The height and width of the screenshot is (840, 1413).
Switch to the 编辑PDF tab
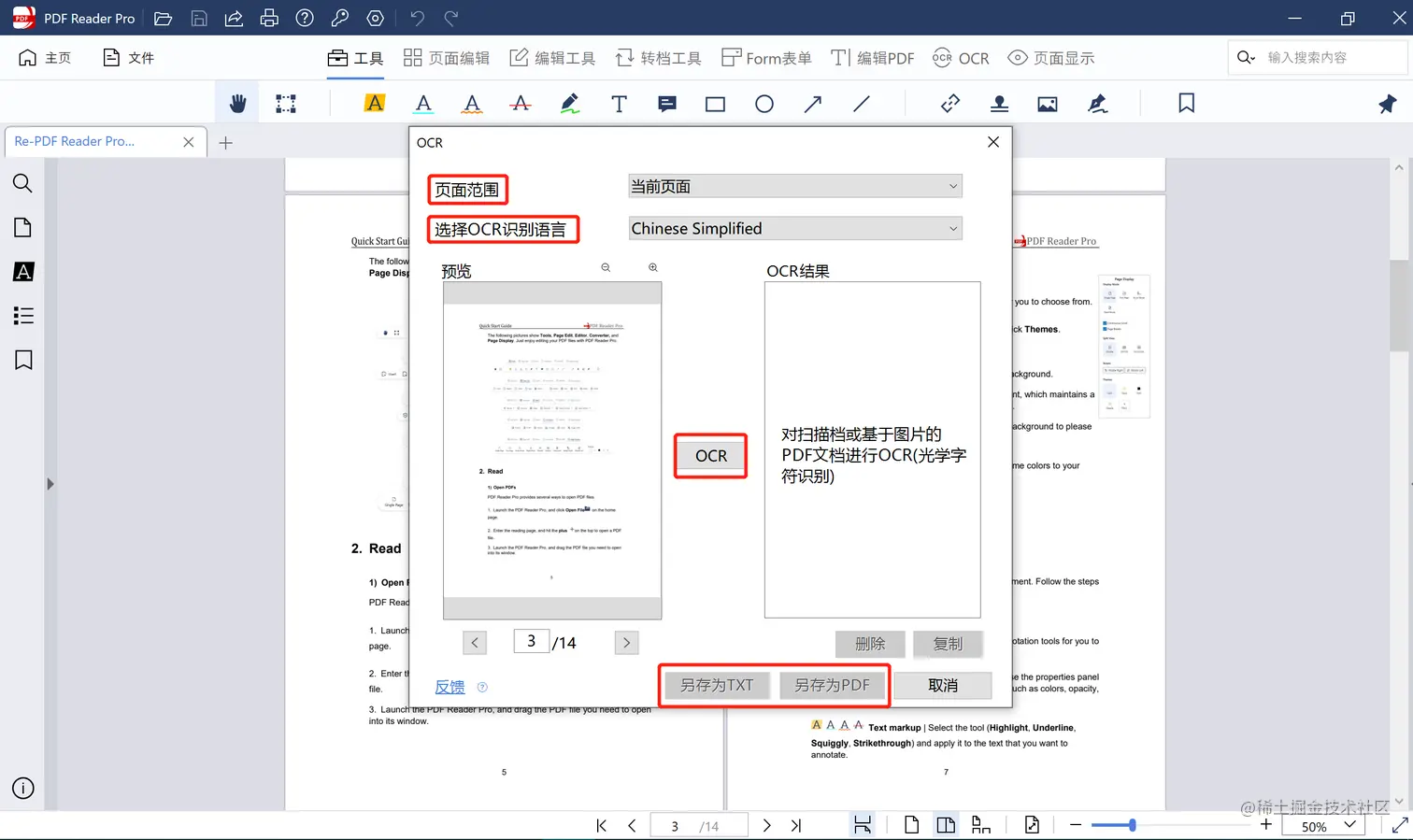873,58
